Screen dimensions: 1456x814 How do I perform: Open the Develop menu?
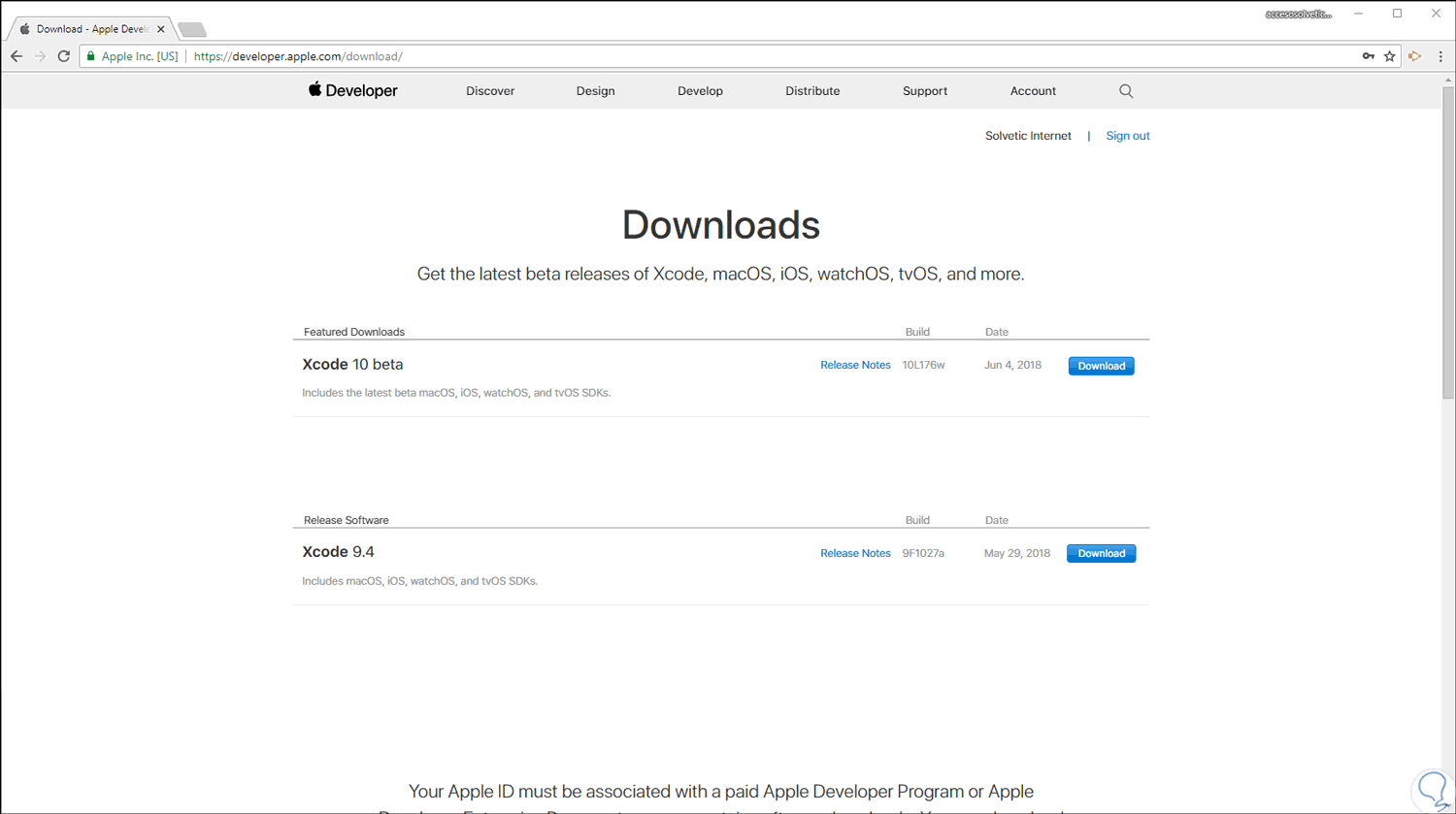[700, 91]
